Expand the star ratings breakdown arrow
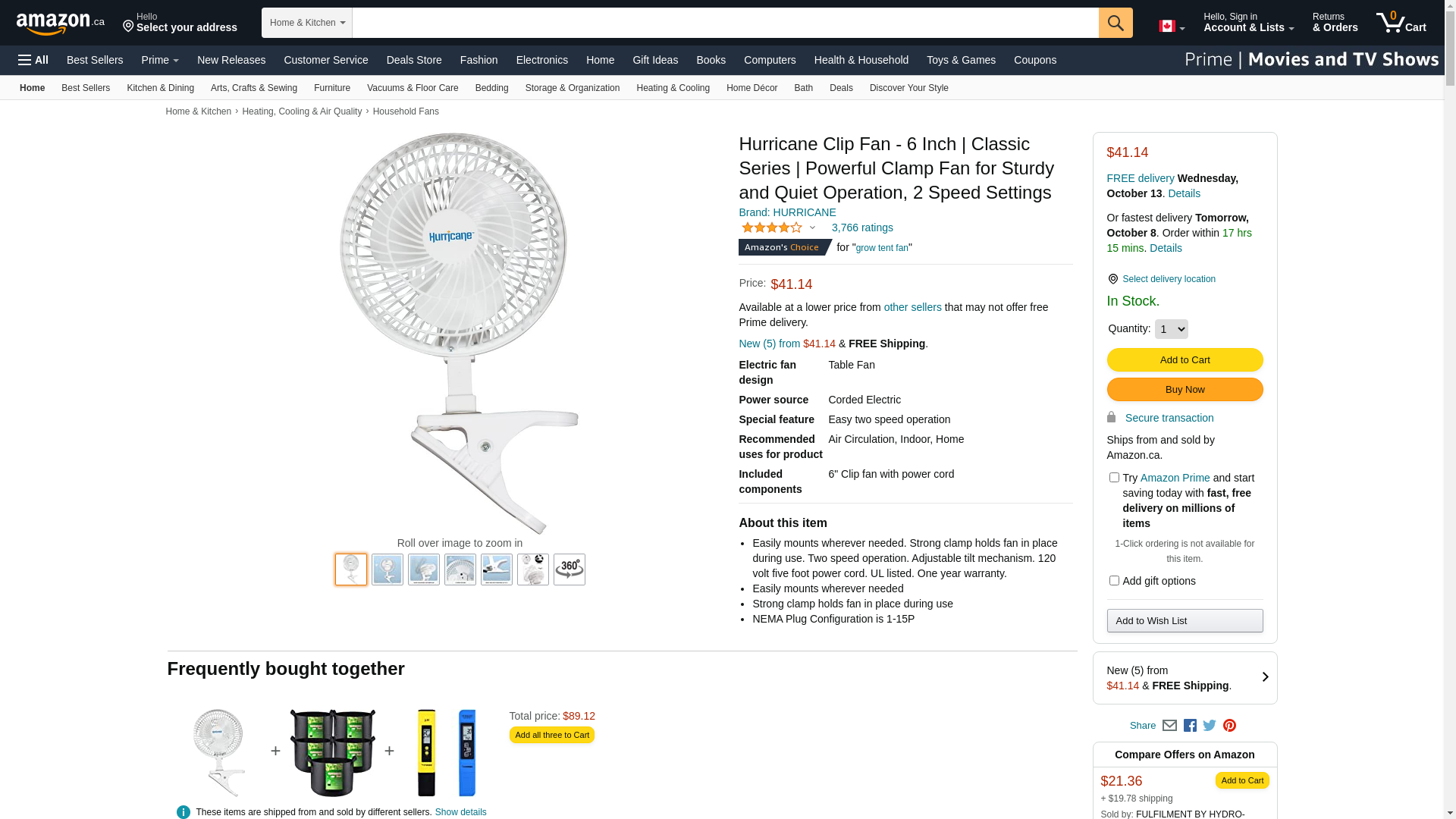The image size is (1456, 819). (812, 227)
